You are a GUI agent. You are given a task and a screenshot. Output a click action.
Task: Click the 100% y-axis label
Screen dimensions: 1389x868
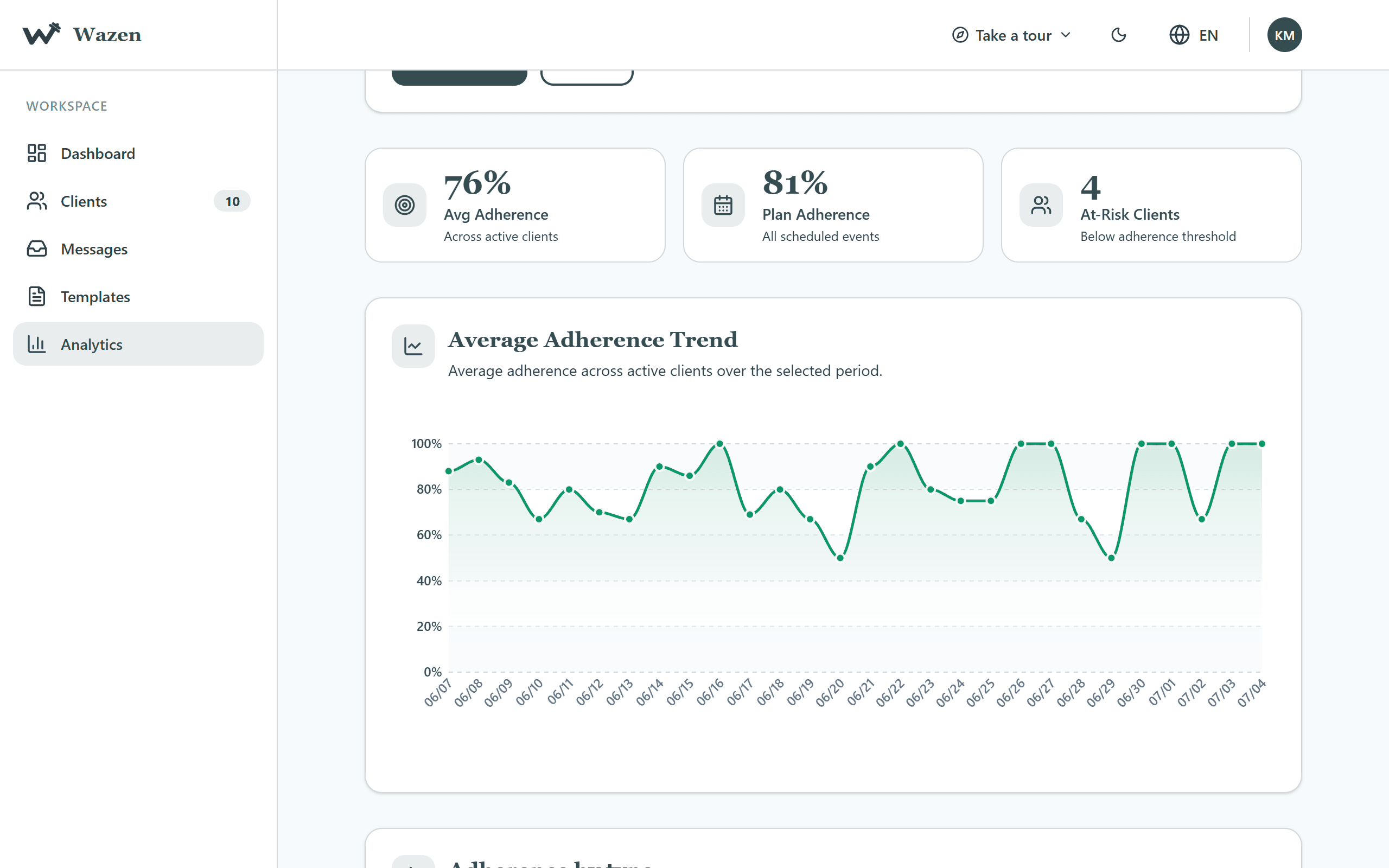point(426,444)
